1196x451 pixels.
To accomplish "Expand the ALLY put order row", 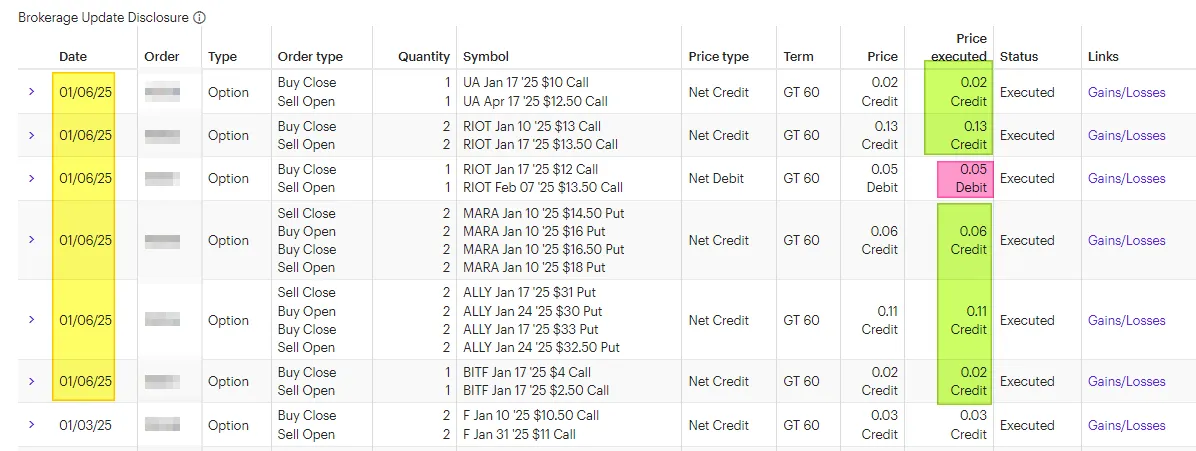I will 31,320.
